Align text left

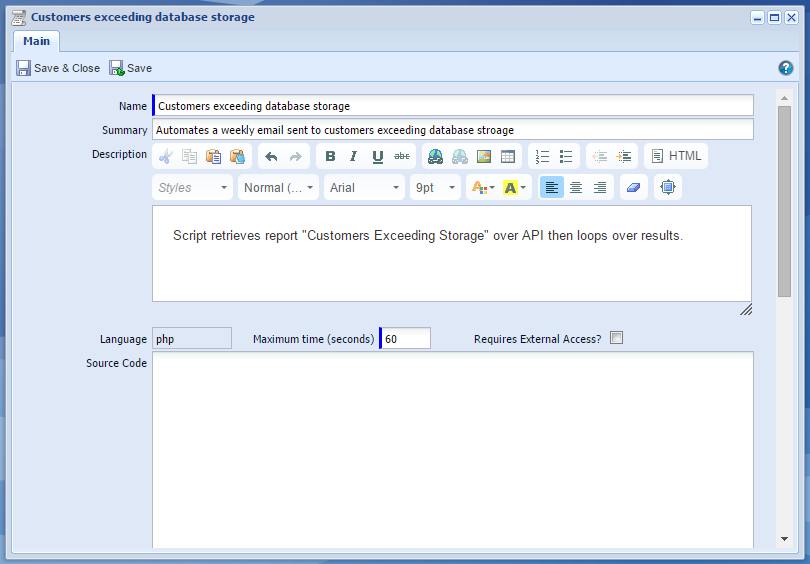pyautogui.click(x=552, y=187)
